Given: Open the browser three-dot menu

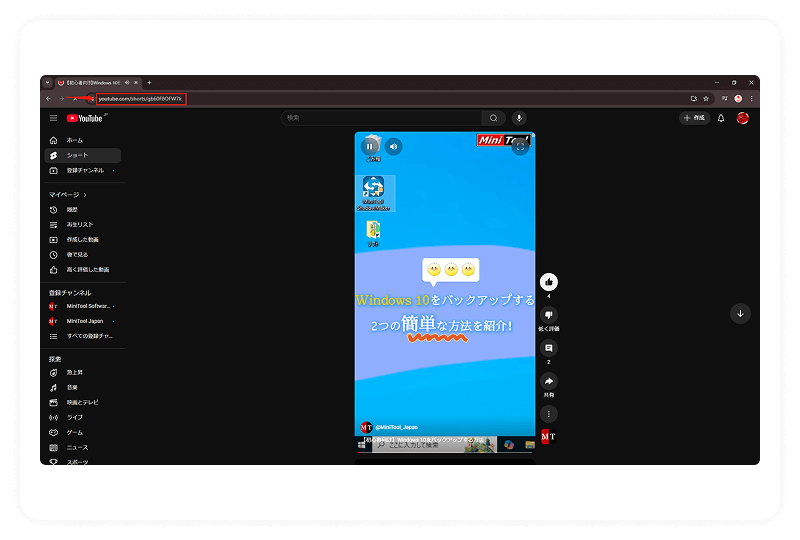Looking at the screenshot, I should [x=751, y=99].
